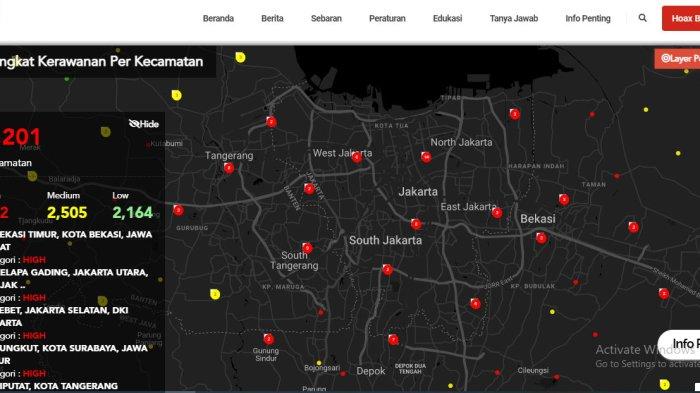Open the Layer Peta button

click(677, 59)
